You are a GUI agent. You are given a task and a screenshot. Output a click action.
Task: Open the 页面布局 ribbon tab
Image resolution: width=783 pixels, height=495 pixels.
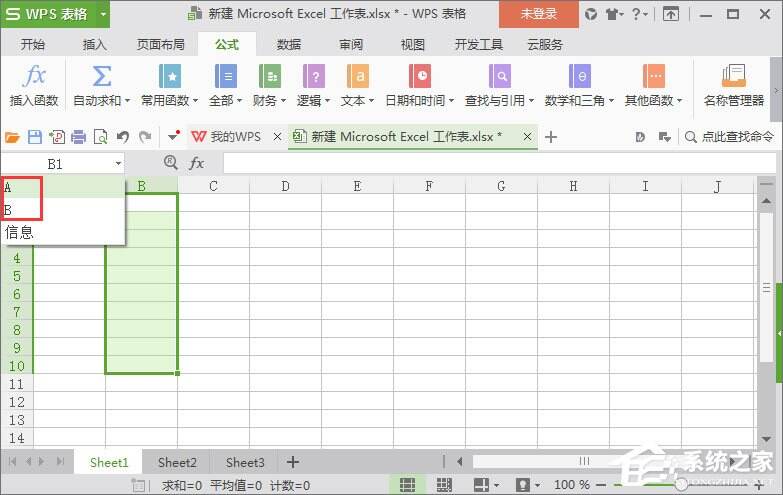(161, 44)
